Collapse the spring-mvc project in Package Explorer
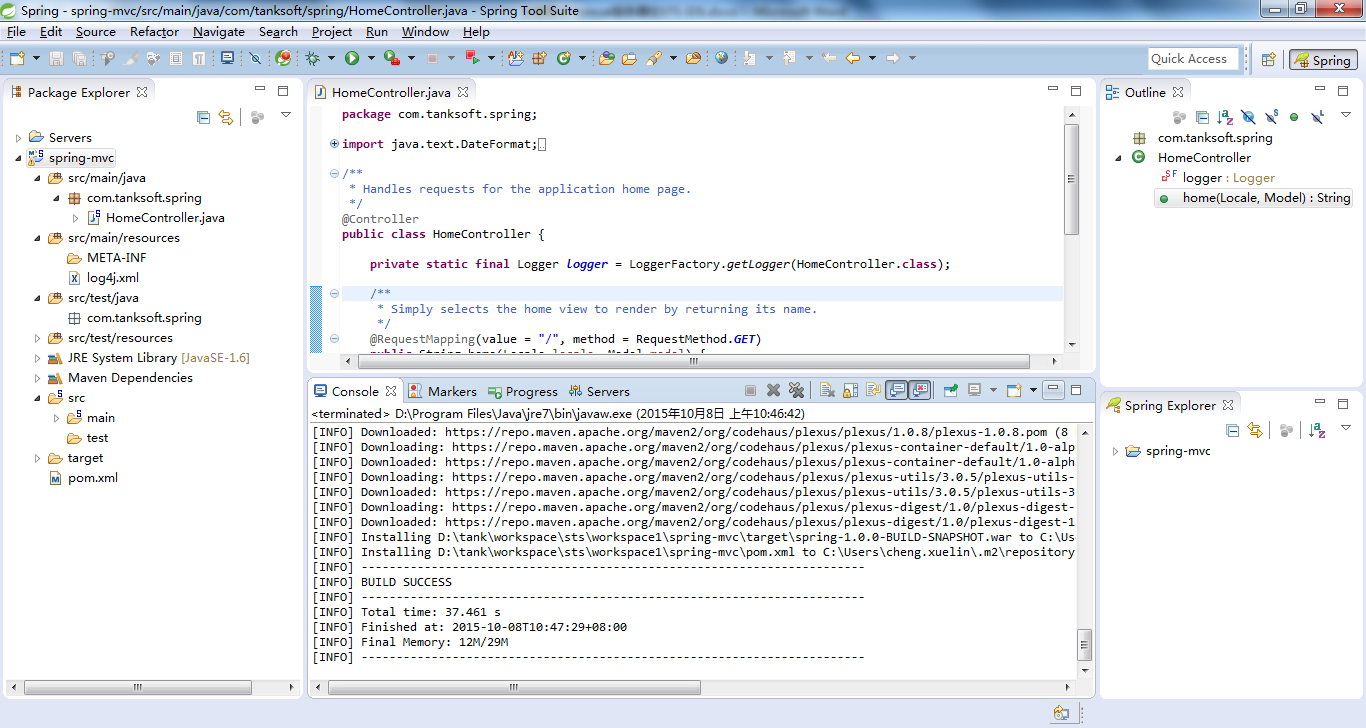The width and height of the screenshot is (1366, 728). coord(18,158)
